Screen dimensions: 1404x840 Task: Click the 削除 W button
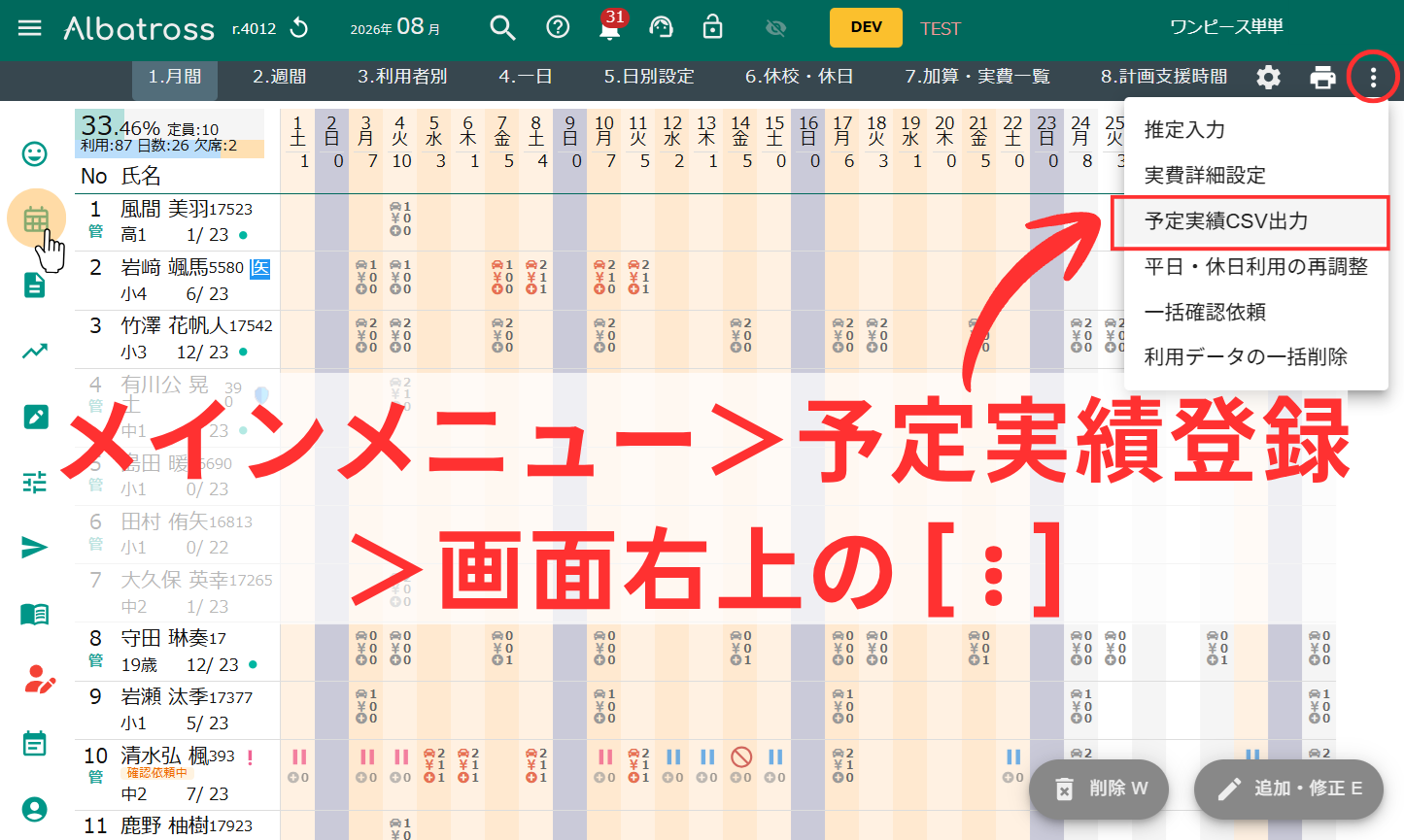pos(1099,789)
